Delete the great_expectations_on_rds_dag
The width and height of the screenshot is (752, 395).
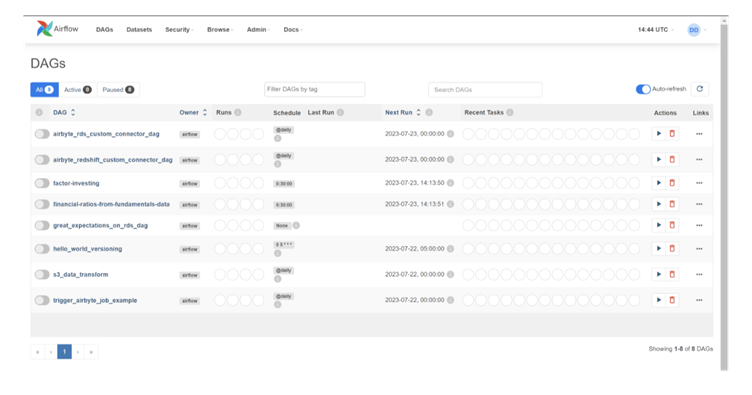[x=672, y=225]
